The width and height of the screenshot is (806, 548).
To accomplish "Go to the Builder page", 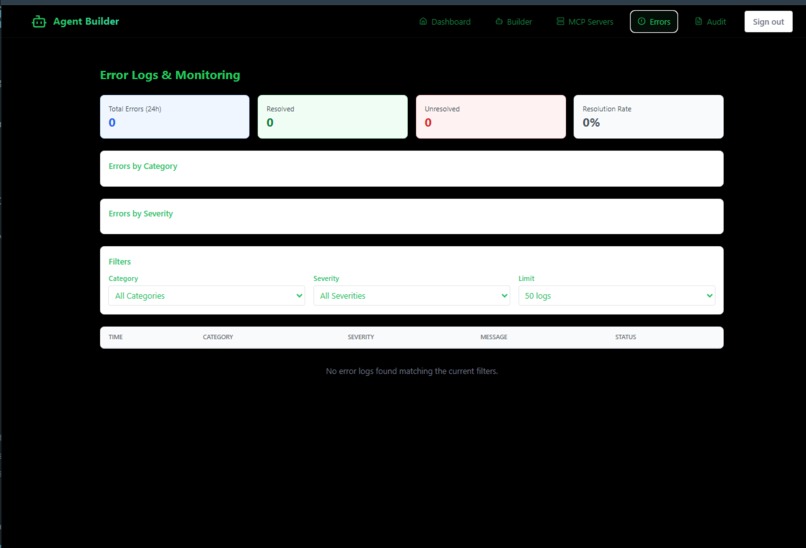I will [x=514, y=22].
